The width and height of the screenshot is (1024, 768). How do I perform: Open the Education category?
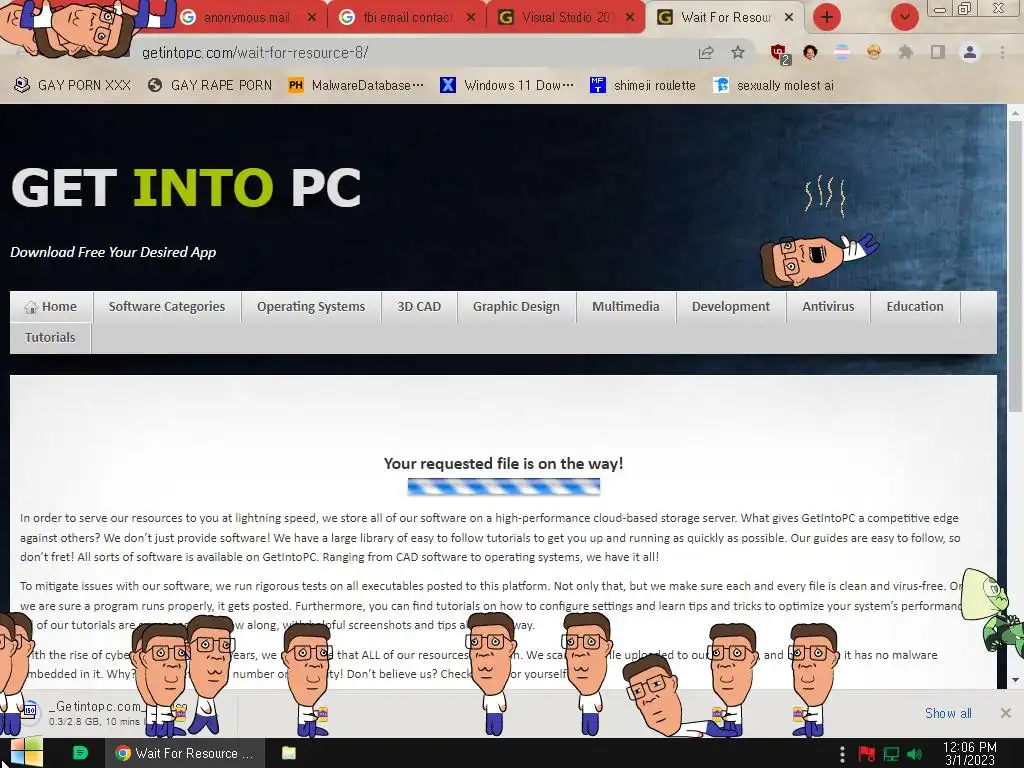click(915, 307)
